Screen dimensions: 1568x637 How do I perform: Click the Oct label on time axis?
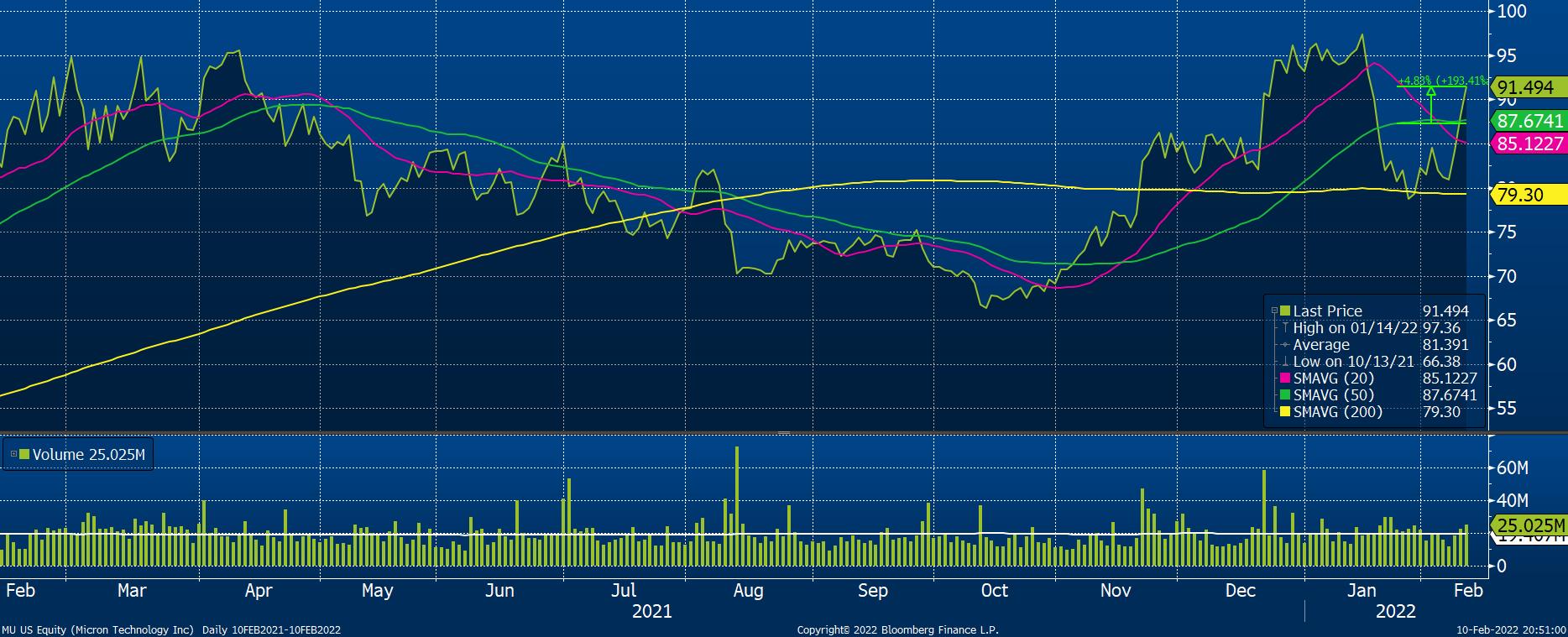tap(994, 591)
